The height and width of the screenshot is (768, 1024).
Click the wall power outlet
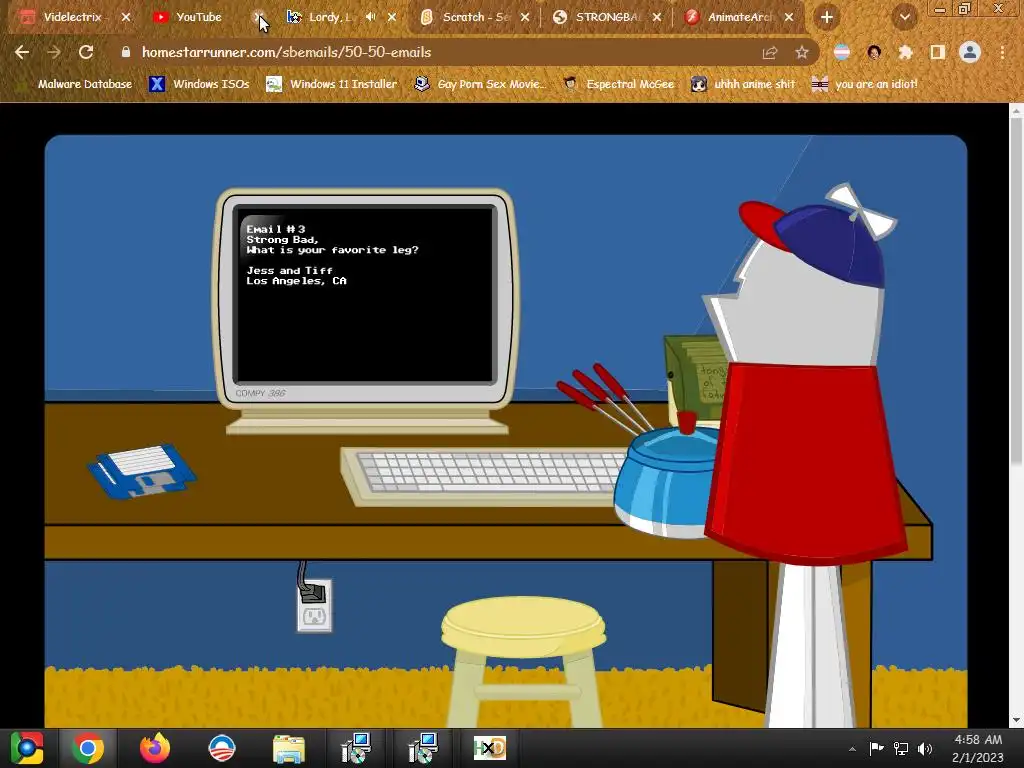(314, 605)
